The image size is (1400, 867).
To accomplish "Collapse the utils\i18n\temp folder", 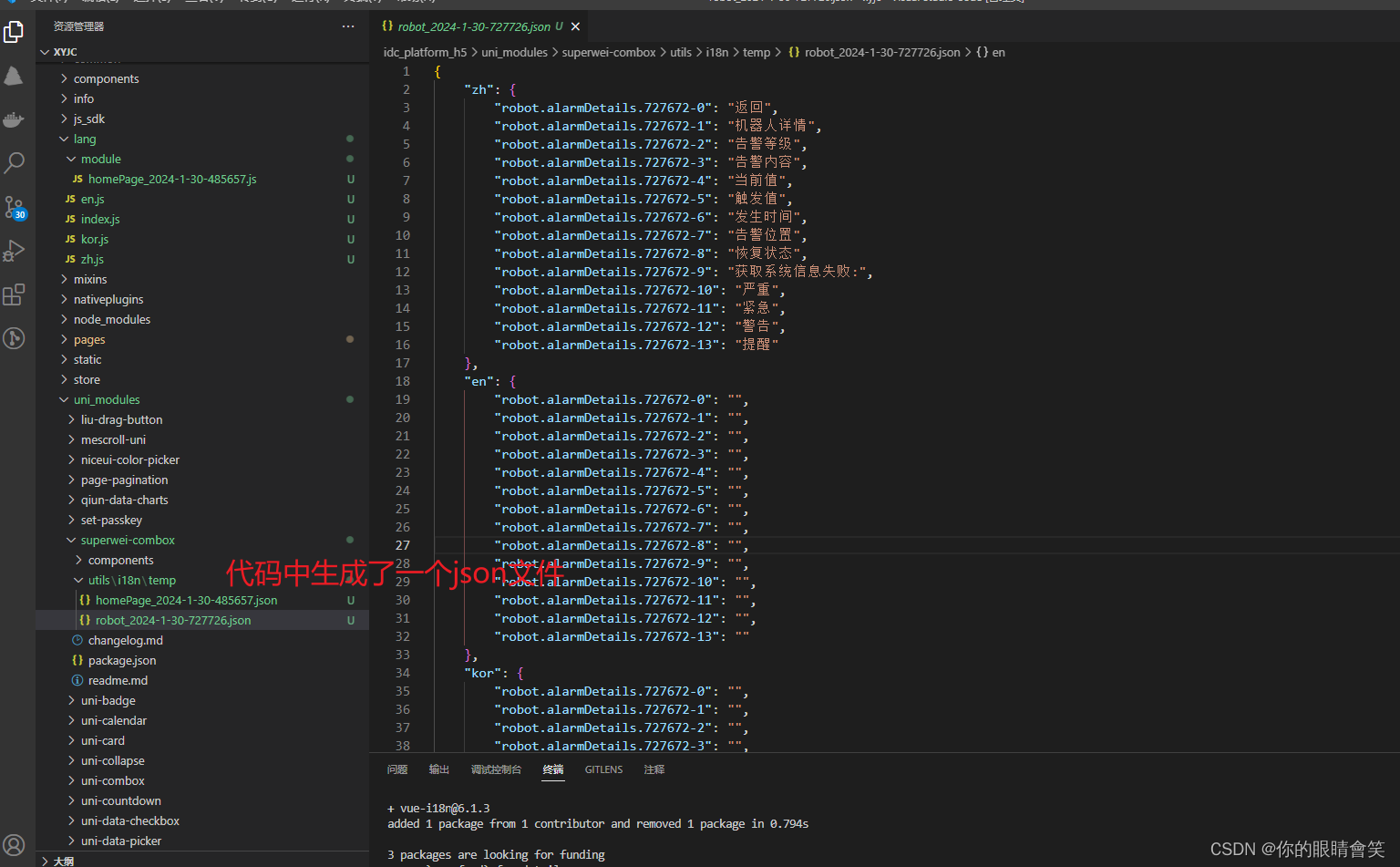I will [78, 580].
